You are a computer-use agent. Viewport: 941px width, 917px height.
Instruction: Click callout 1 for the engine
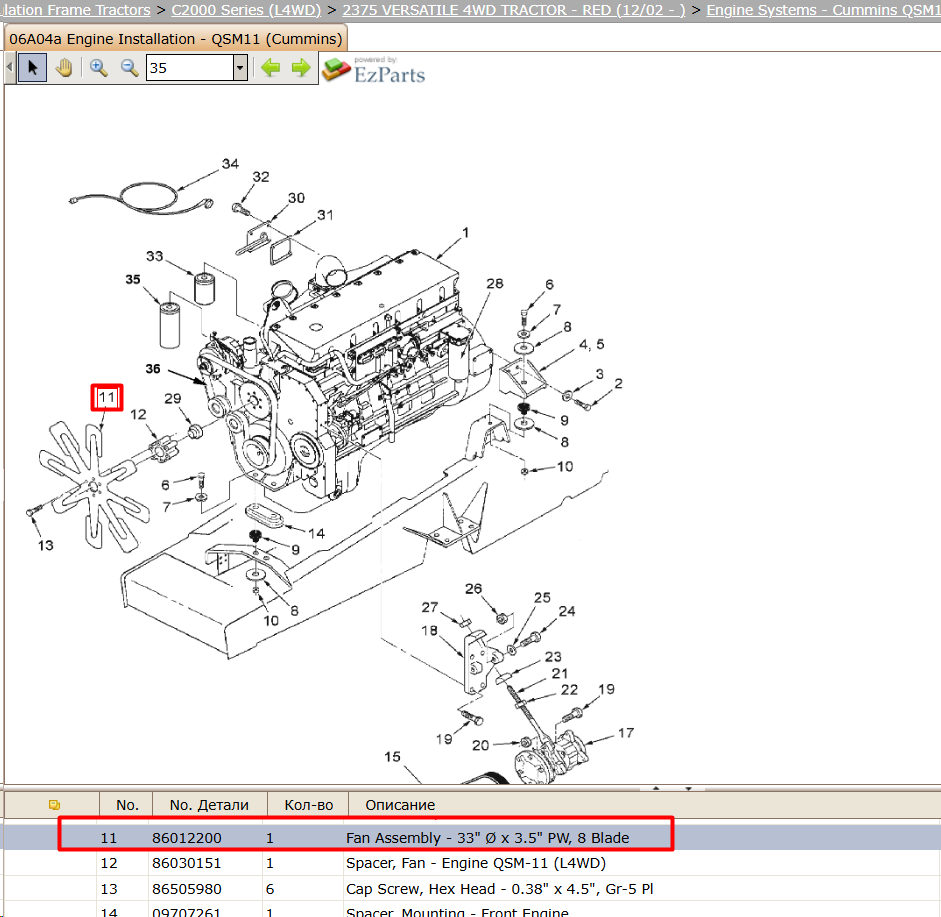click(x=466, y=233)
